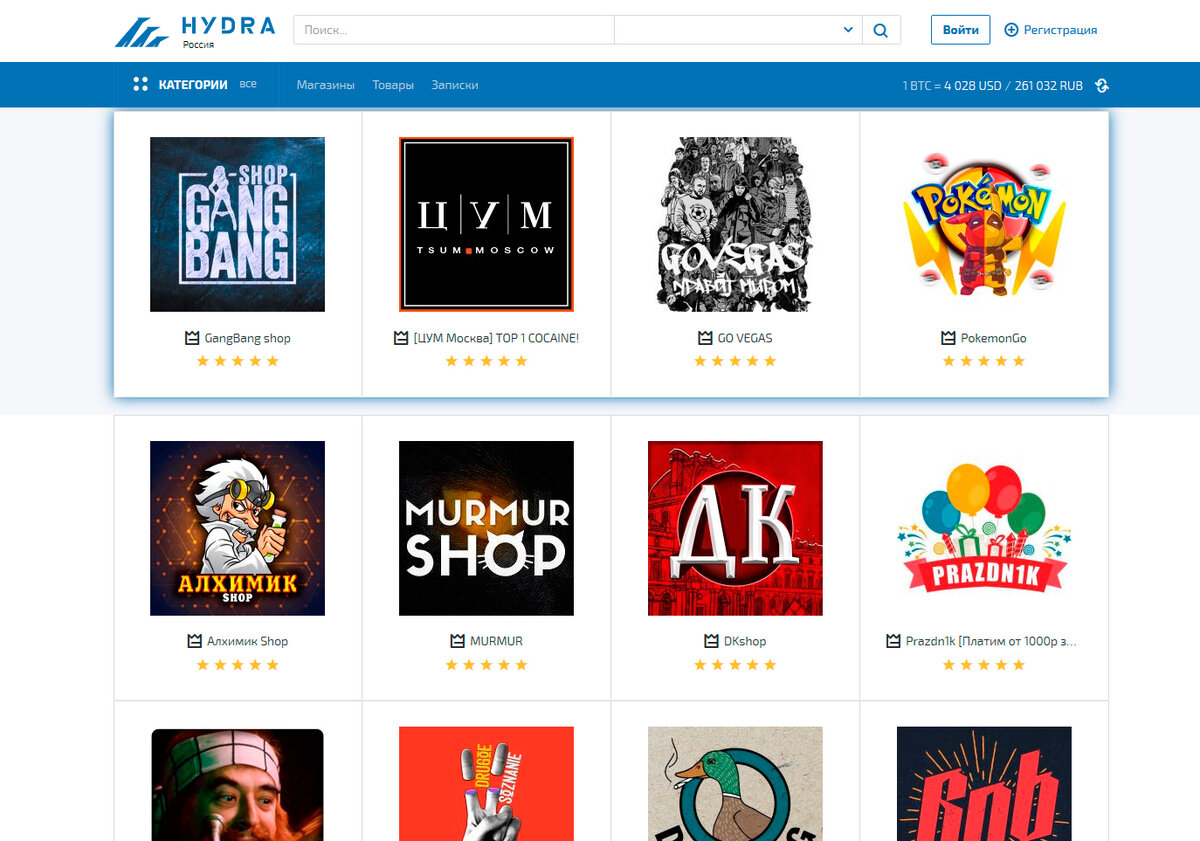Click the crown icon next to Алхимик Shop
Viewport: 1200px width, 841px height.
tap(195, 641)
